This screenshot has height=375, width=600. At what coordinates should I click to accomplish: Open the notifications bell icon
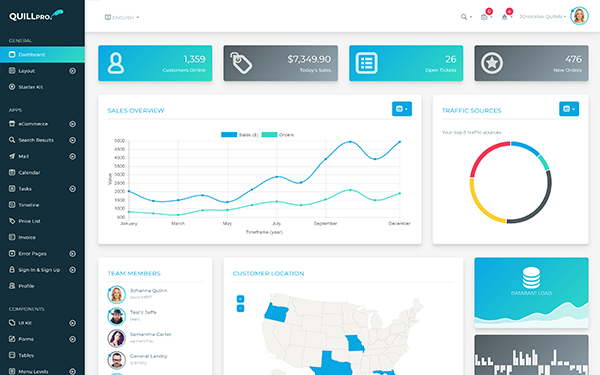506,16
